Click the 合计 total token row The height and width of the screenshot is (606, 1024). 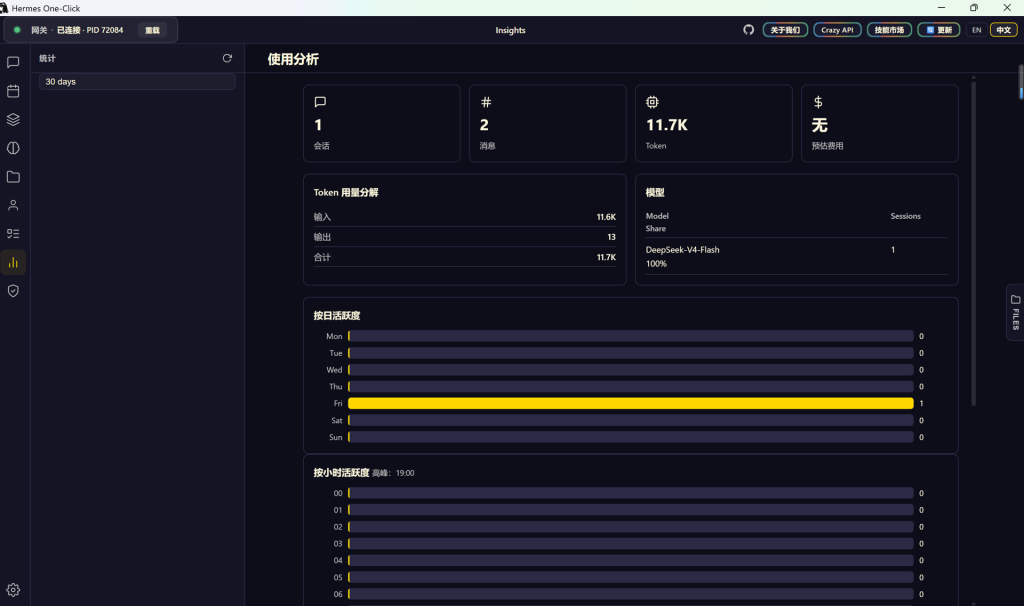[464, 257]
